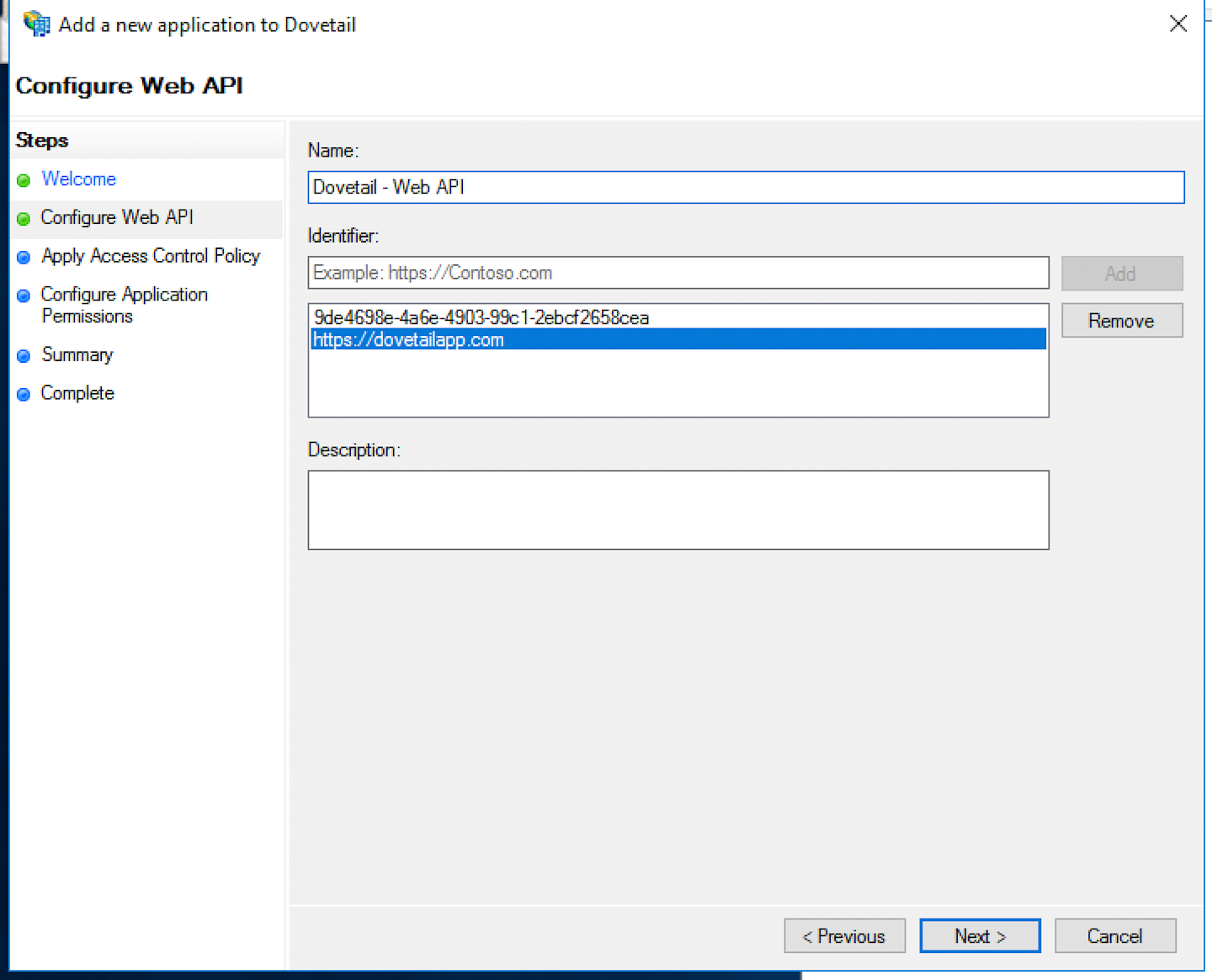Click the blue dot beside Apply Access Control Policy
The image size is (1212, 980).
click(24, 258)
